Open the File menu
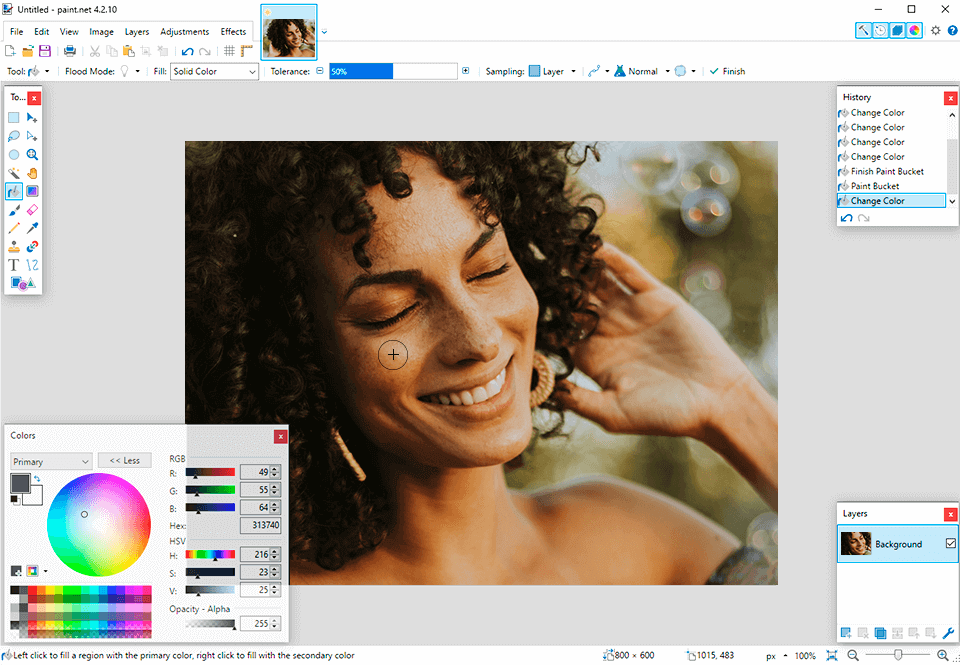The height and width of the screenshot is (665, 960). 17,32
